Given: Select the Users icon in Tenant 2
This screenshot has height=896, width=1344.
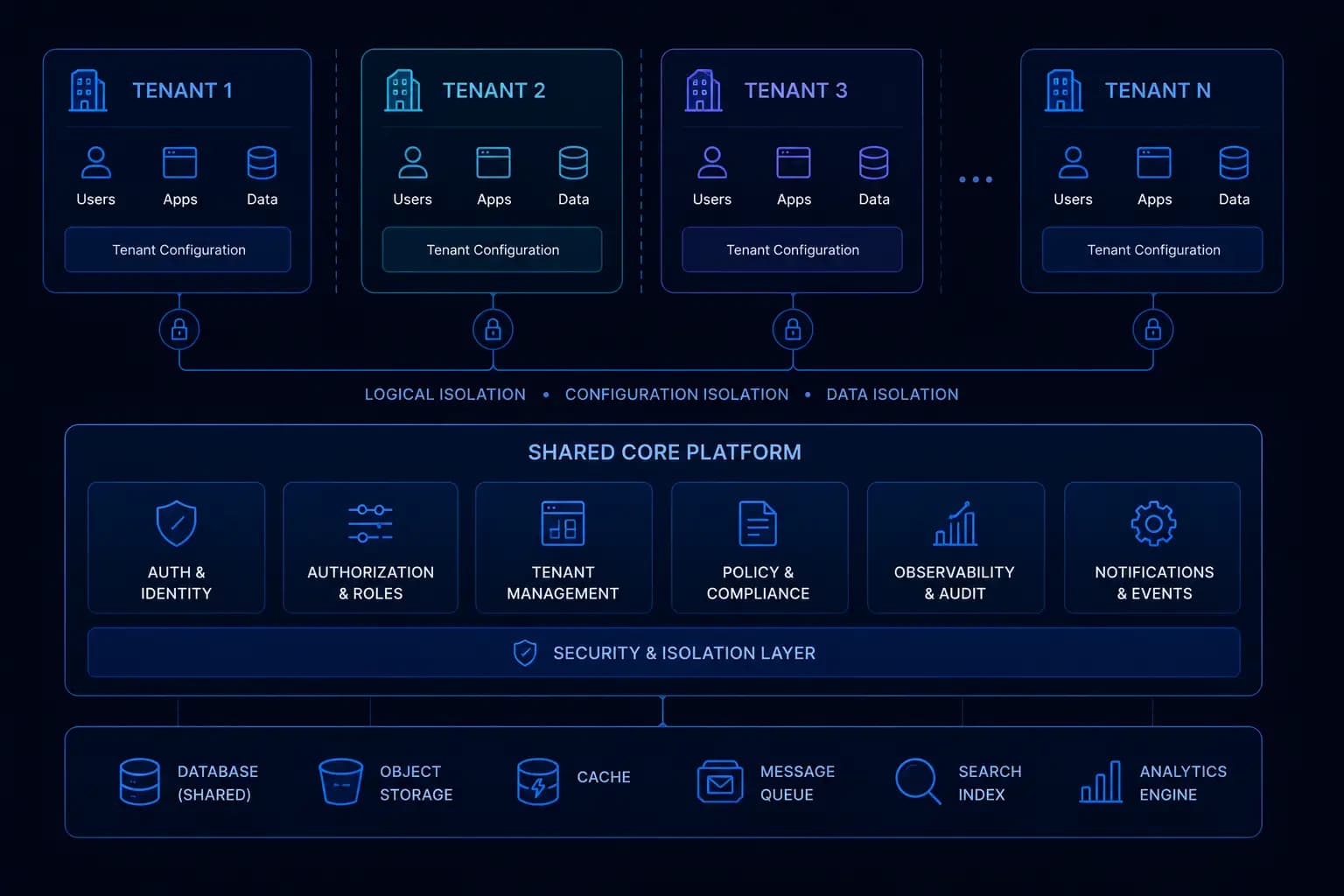Looking at the screenshot, I should (x=413, y=163).
